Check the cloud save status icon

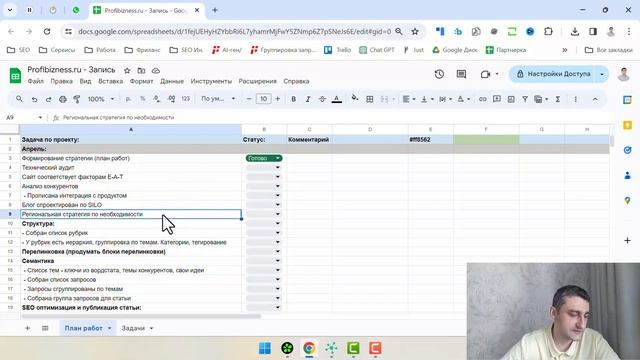pos(156,71)
